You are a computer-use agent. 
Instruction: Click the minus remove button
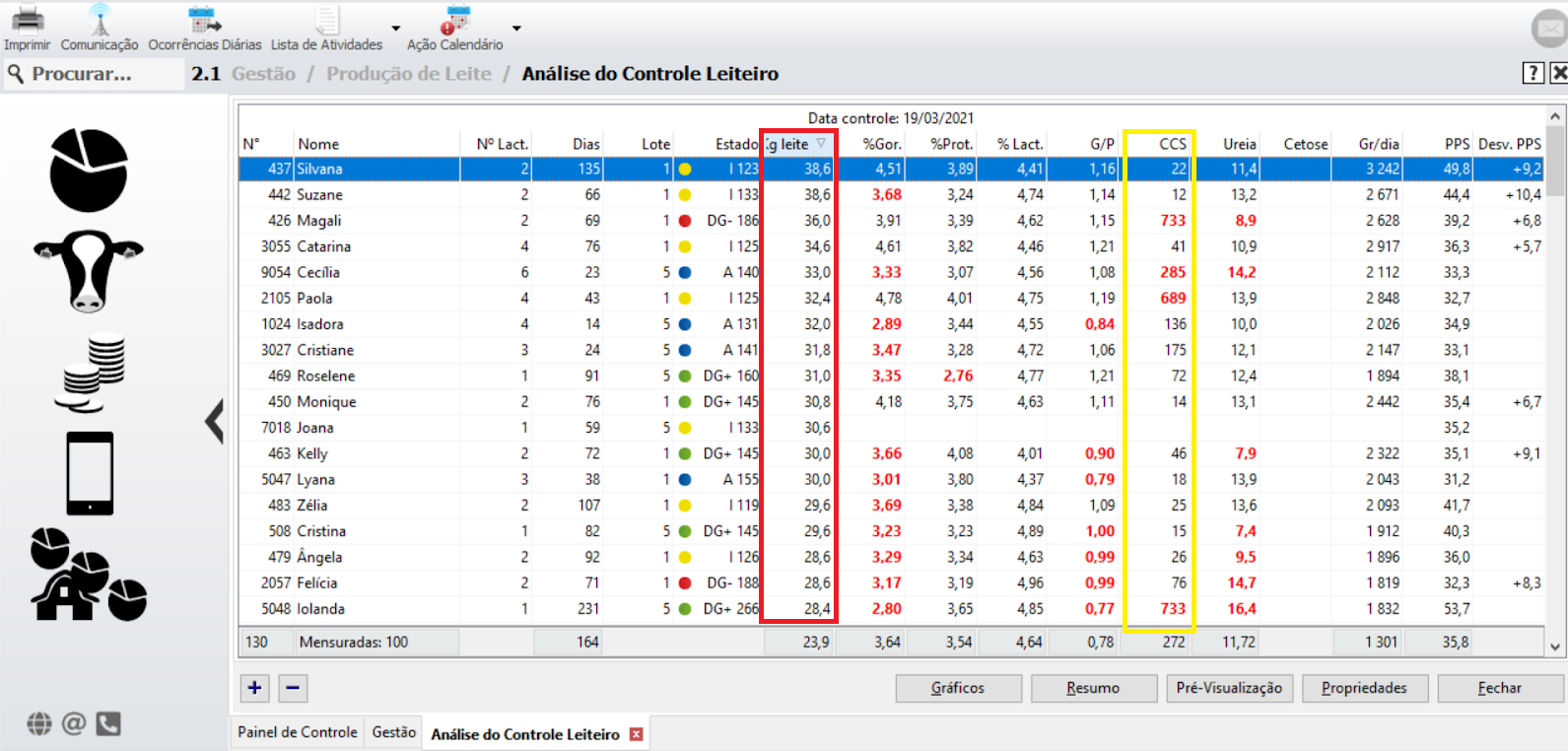click(x=293, y=688)
